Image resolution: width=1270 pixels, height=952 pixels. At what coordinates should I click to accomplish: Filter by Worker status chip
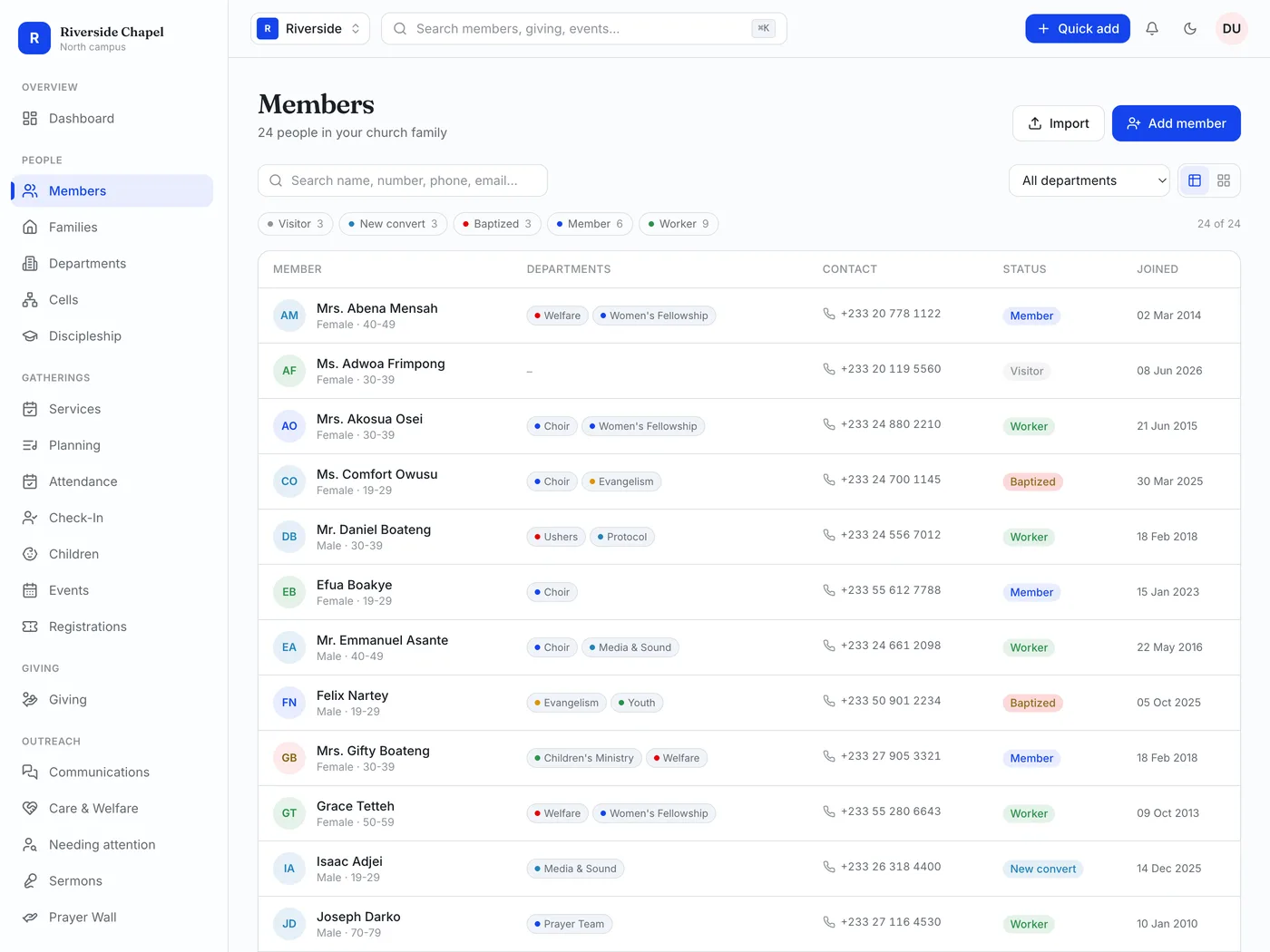[x=679, y=224]
